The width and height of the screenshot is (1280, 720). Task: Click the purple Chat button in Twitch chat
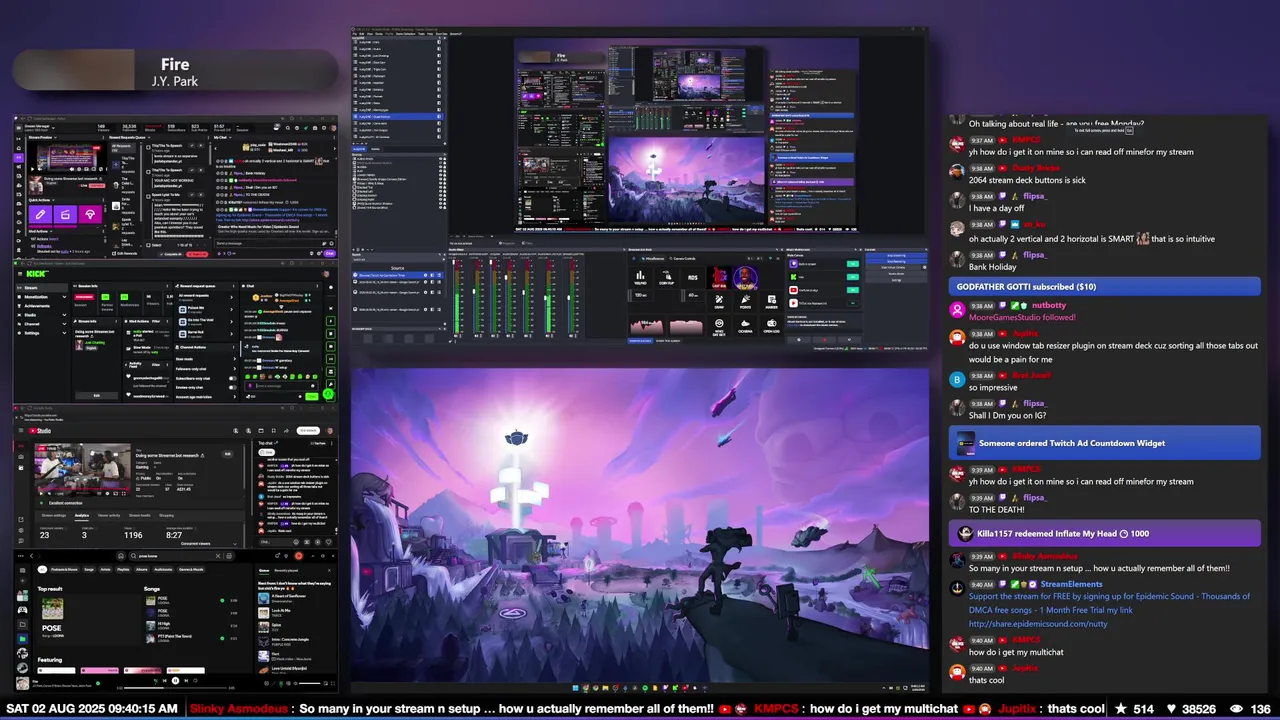click(x=329, y=253)
